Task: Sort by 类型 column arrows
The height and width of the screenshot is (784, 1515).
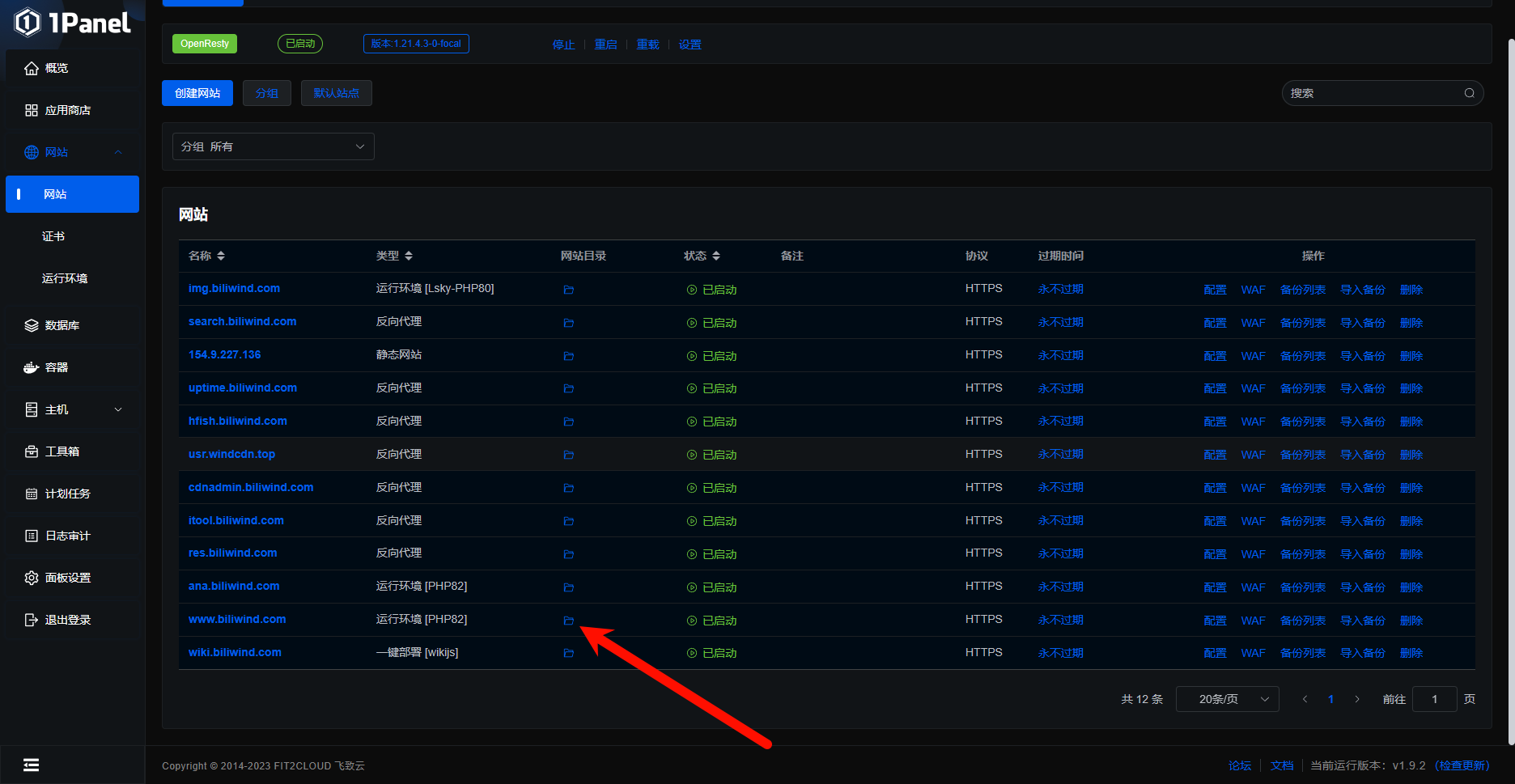Action: [x=409, y=256]
